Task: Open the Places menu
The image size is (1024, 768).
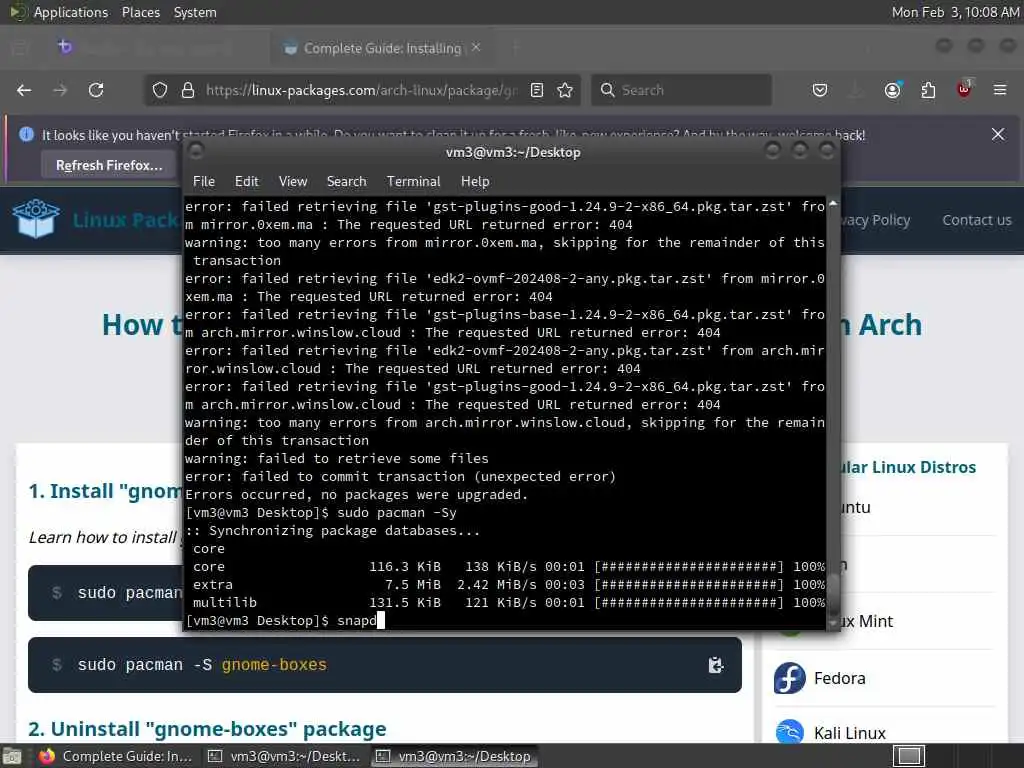Action: [x=140, y=12]
